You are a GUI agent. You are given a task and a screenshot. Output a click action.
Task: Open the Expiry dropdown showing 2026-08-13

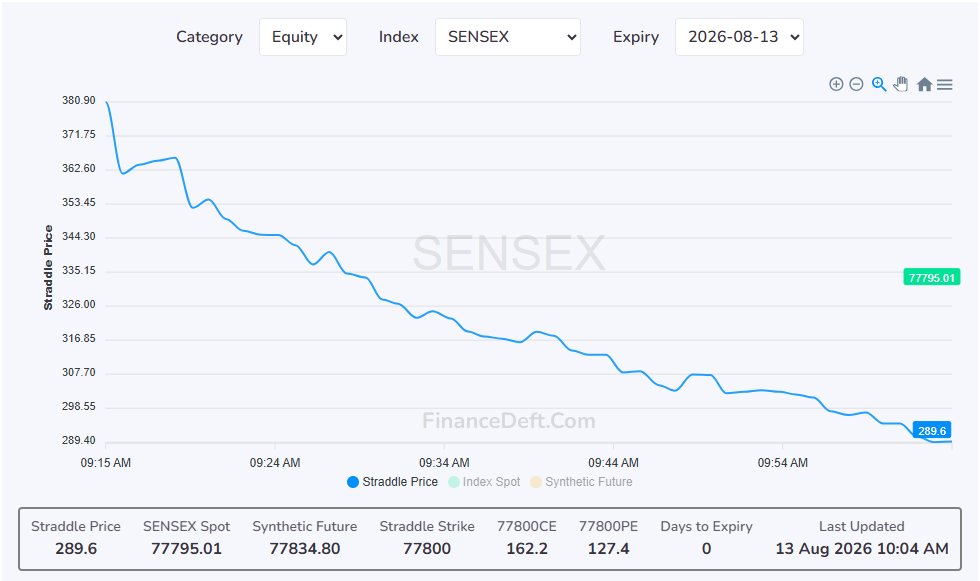739,37
